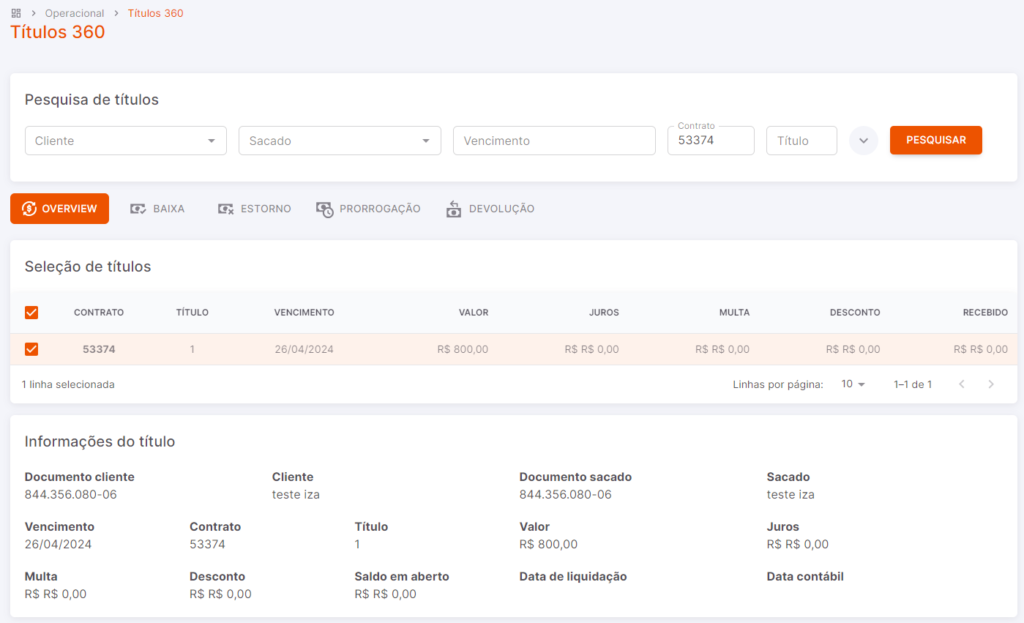Screen dimensions: 1024x623
Task: Uncheck the row checkbox for contract 53374
Action: pyautogui.click(x=31, y=349)
